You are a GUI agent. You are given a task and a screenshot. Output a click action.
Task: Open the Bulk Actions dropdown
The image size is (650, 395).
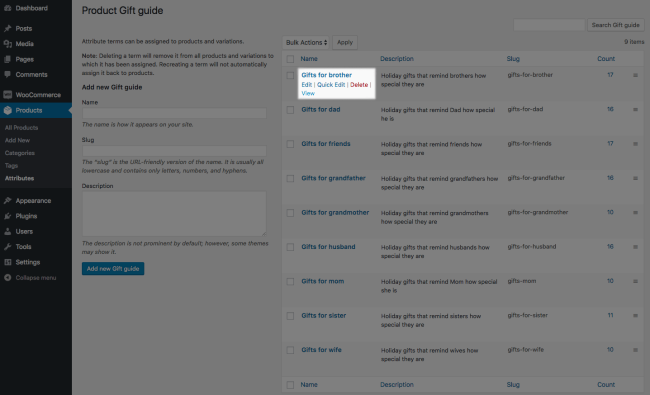click(x=306, y=42)
